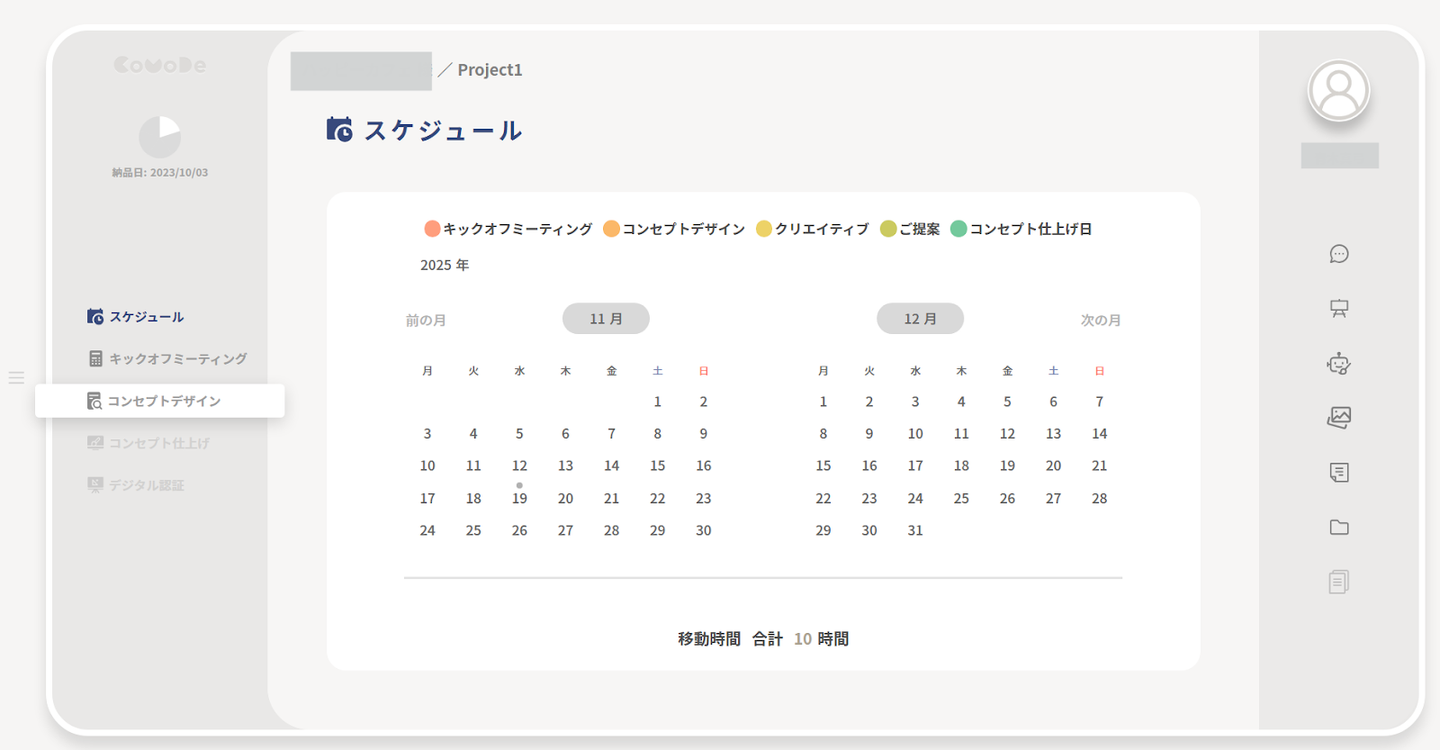The height and width of the screenshot is (750, 1440).
Task: Click the orange キックオフミーティング legend dot
Action: coord(432,229)
